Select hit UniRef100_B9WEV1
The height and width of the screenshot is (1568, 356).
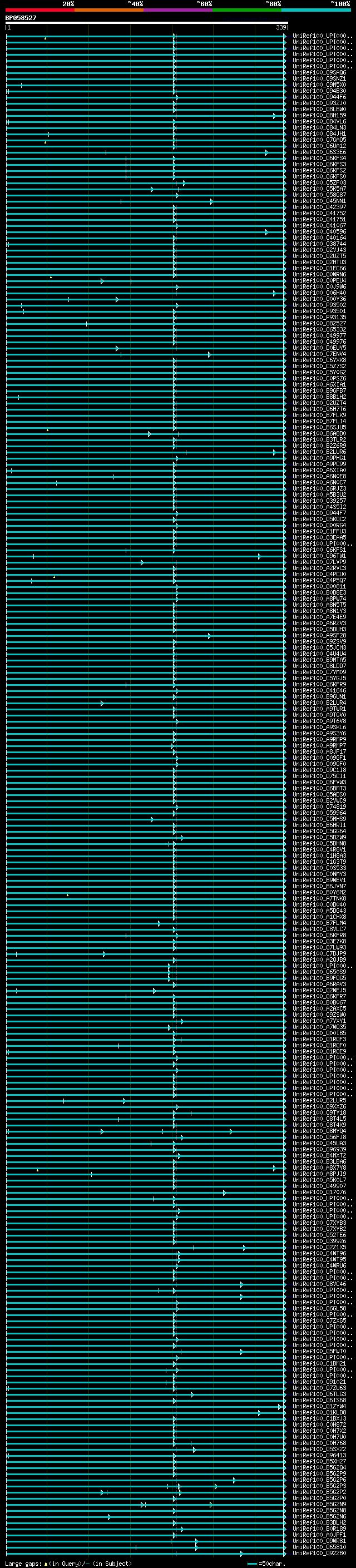pyautogui.click(x=319, y=879)
